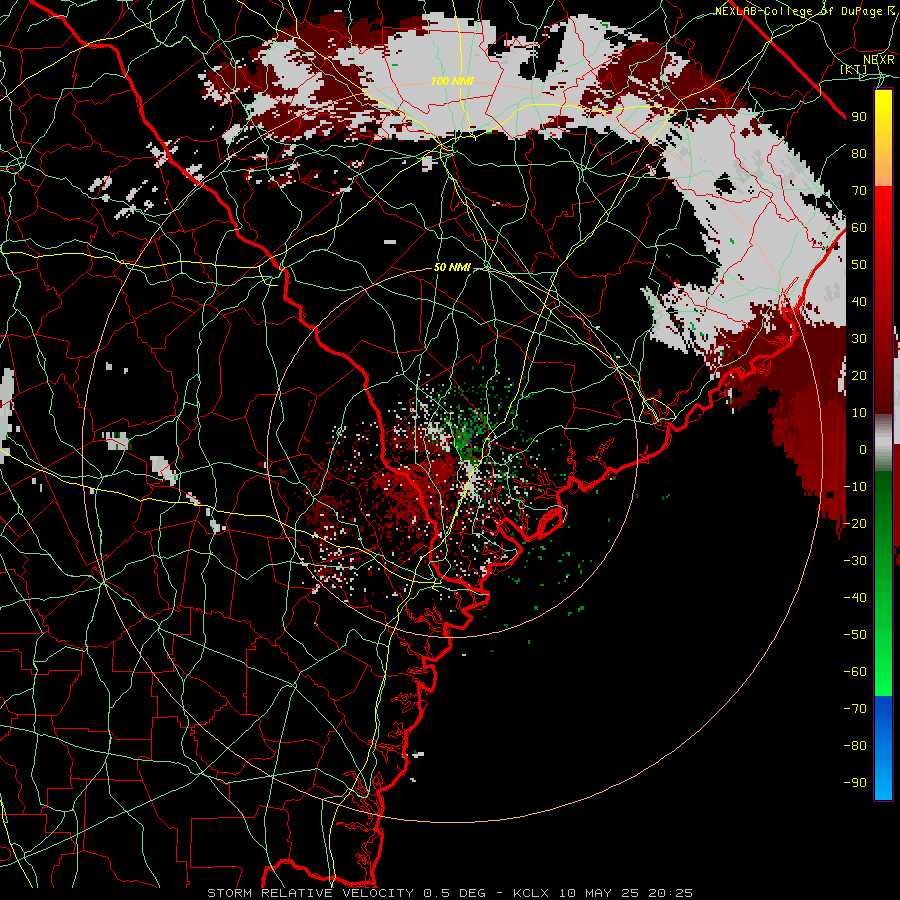900x900 pixels.
Task: Click the -30 value on the velocity scale
Action: [x=855, y=561]
